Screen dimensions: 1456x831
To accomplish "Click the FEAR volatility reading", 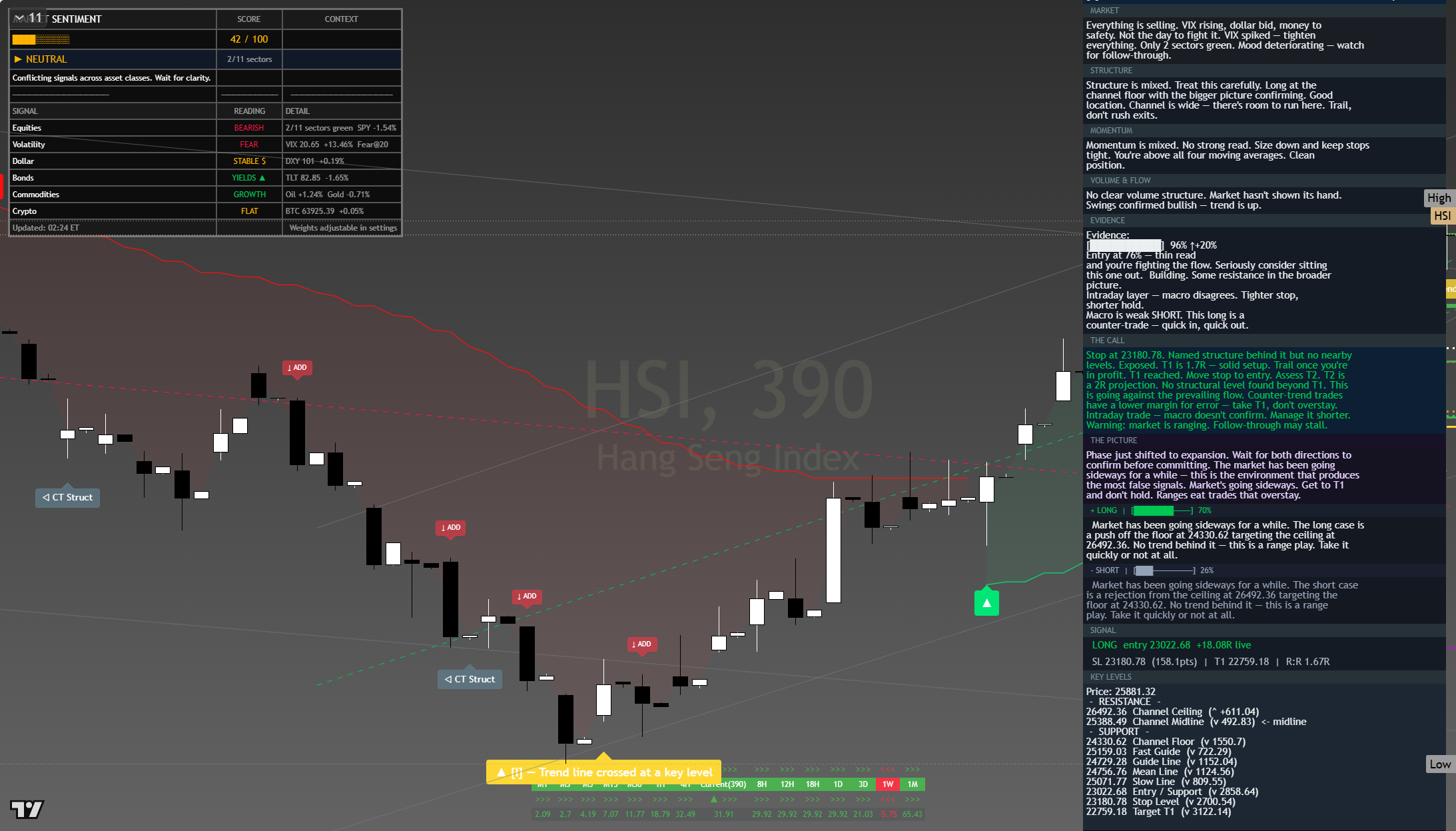I will pyautogui.click(x=249, y=145).
